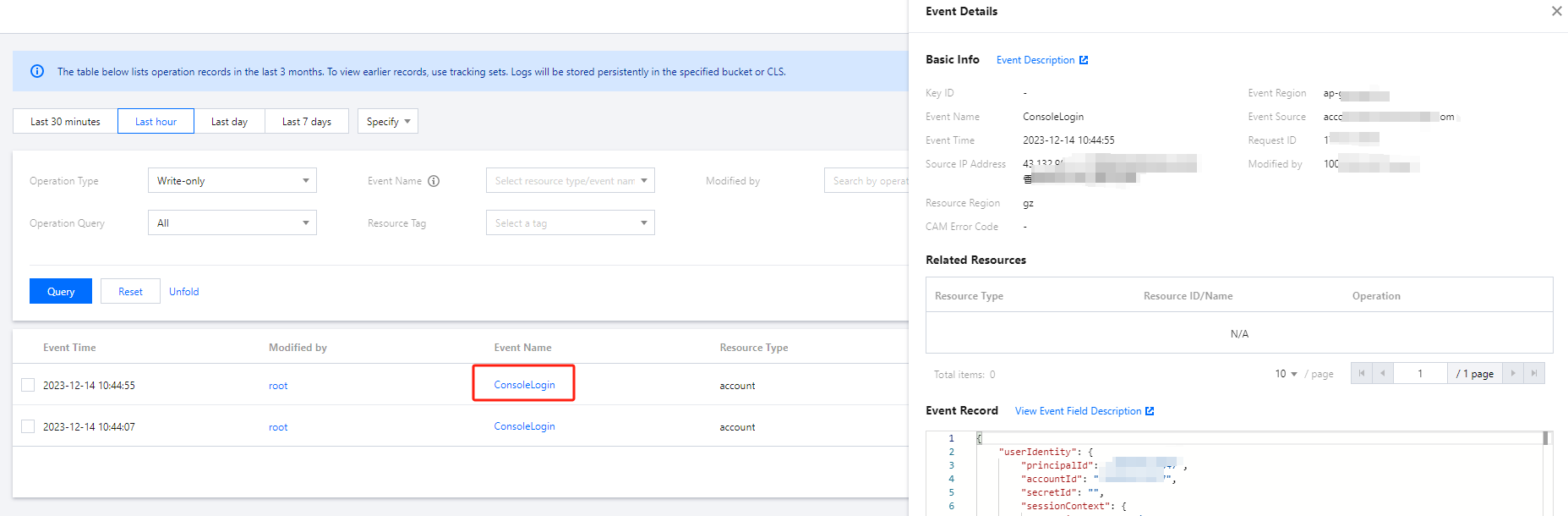Switch to Last 30 minutes range
Image resolution: width=1568 pixels, height=516 pixels.
pyautogui.click(x=65, y=121)
